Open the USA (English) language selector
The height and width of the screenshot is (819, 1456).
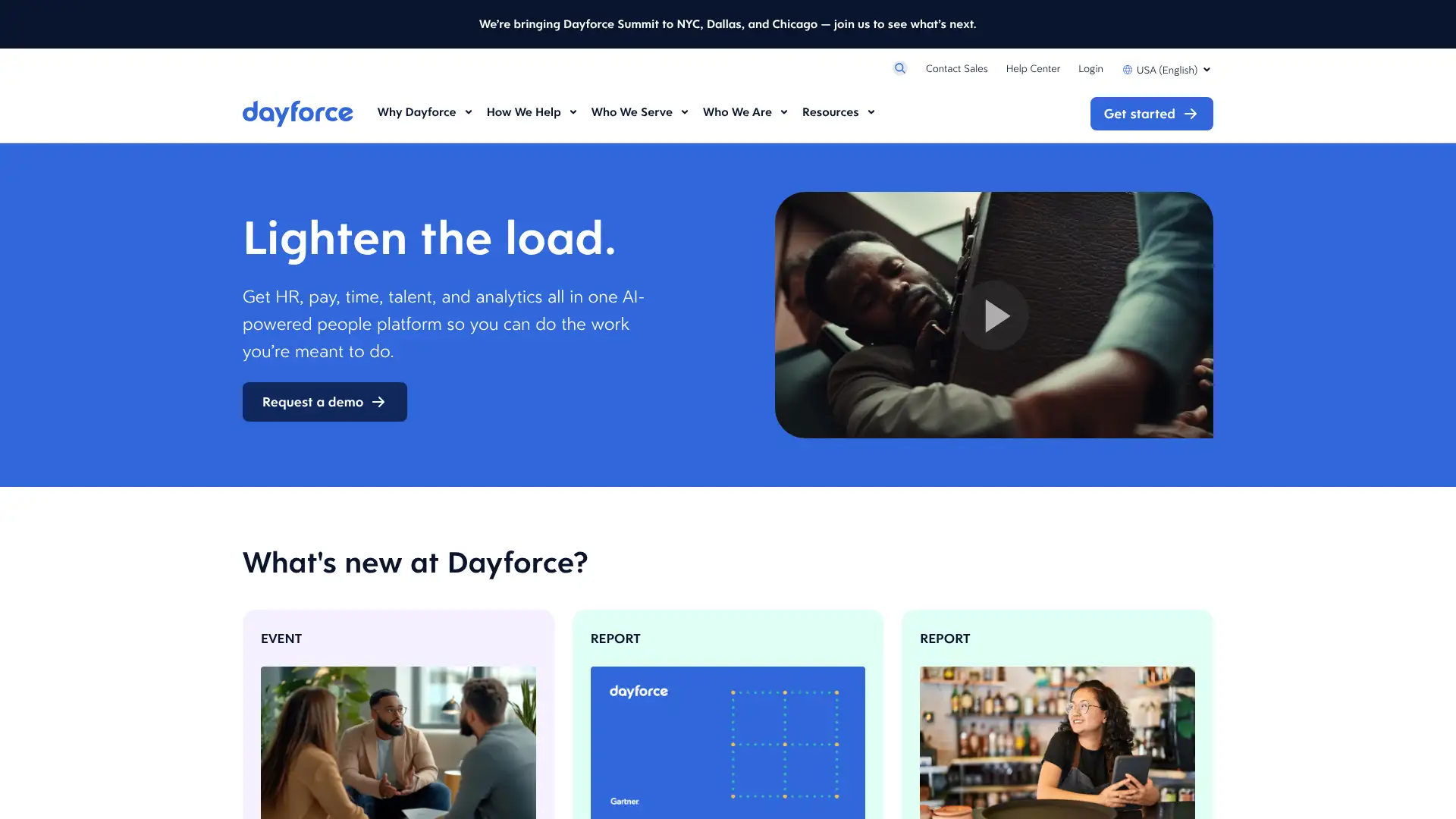[1166, 70]
